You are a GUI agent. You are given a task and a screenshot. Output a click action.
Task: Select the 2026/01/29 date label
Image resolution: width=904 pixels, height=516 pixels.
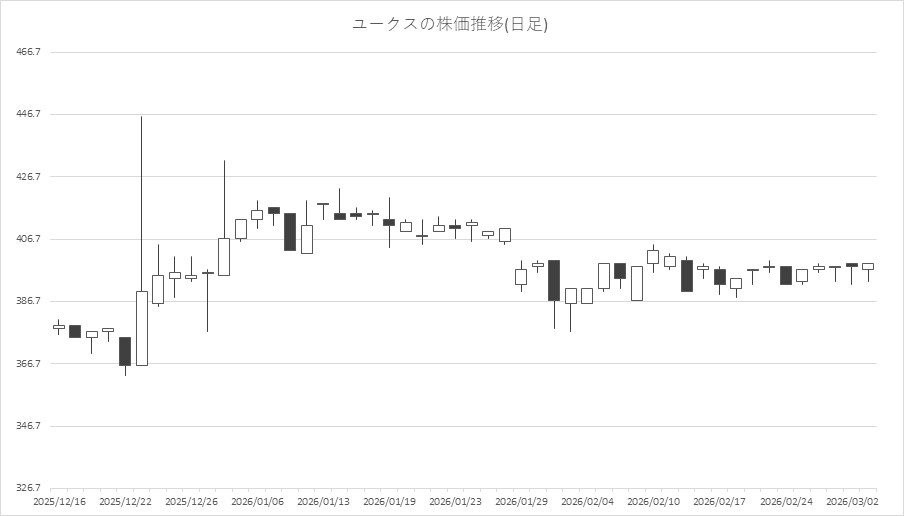tap(521, 500)
